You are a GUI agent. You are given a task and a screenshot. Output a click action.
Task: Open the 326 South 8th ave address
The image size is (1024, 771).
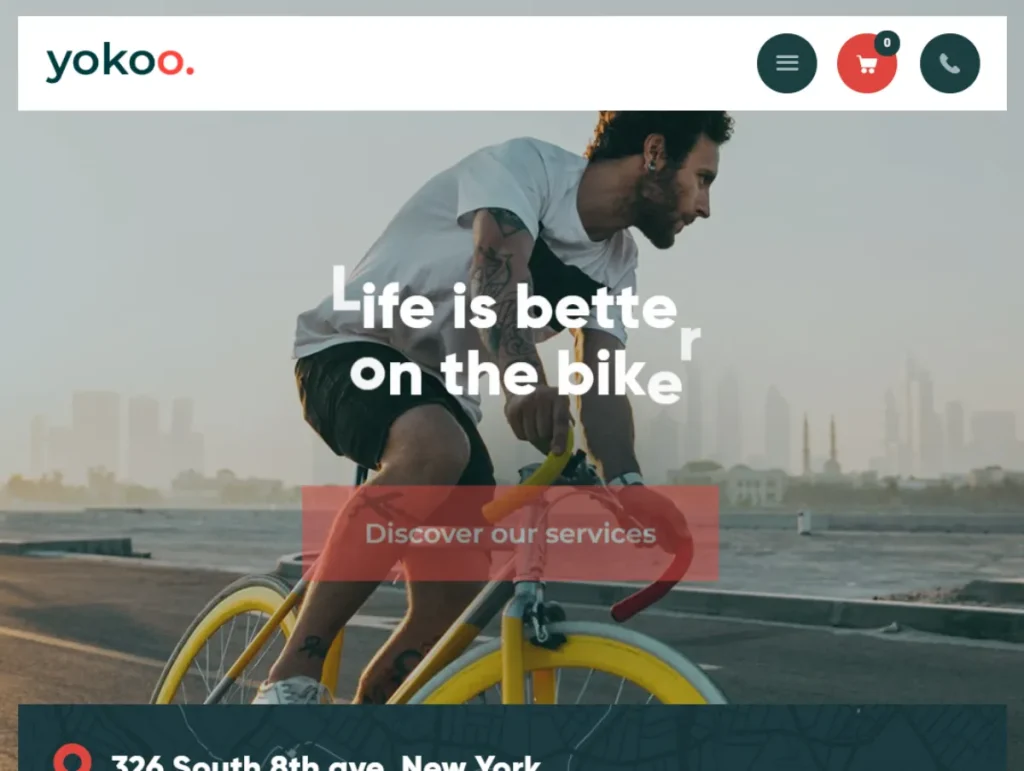(325, 763)
